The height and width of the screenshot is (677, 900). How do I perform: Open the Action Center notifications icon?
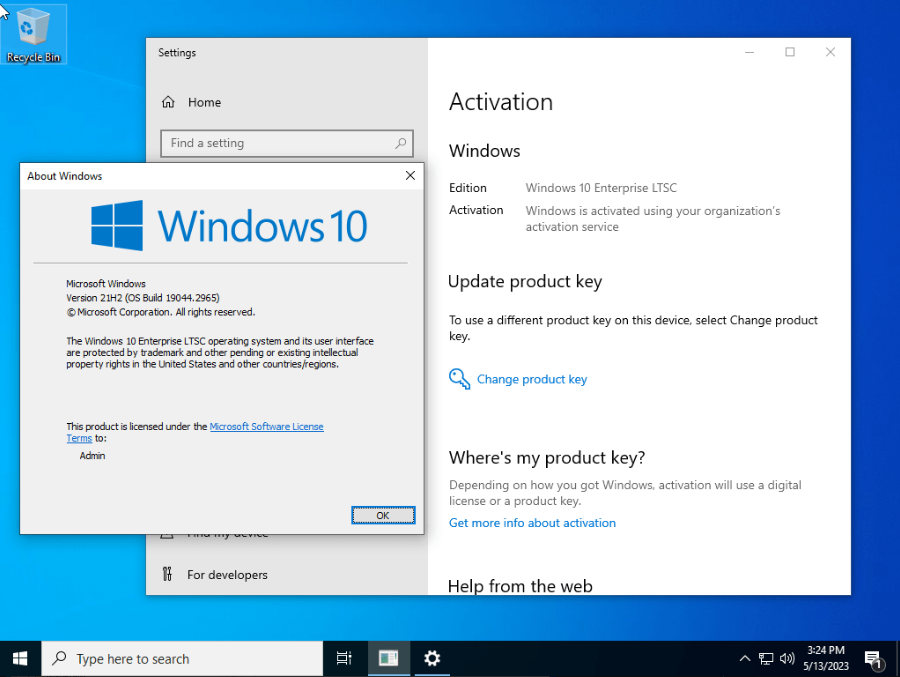[x=874, y=660]
